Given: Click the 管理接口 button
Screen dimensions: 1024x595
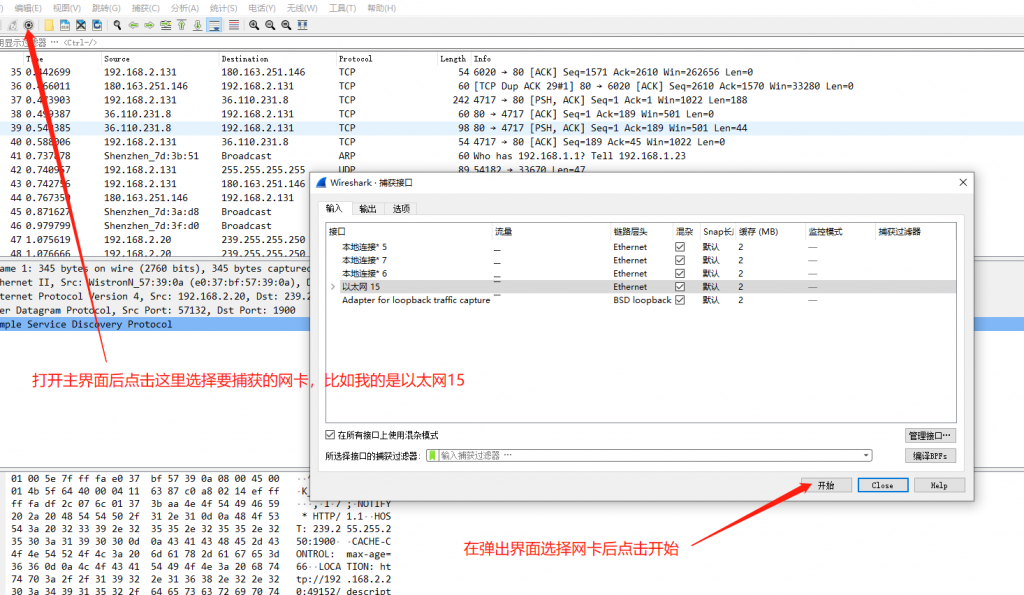Looking at the screenshot, I should (x=930, y=436).
